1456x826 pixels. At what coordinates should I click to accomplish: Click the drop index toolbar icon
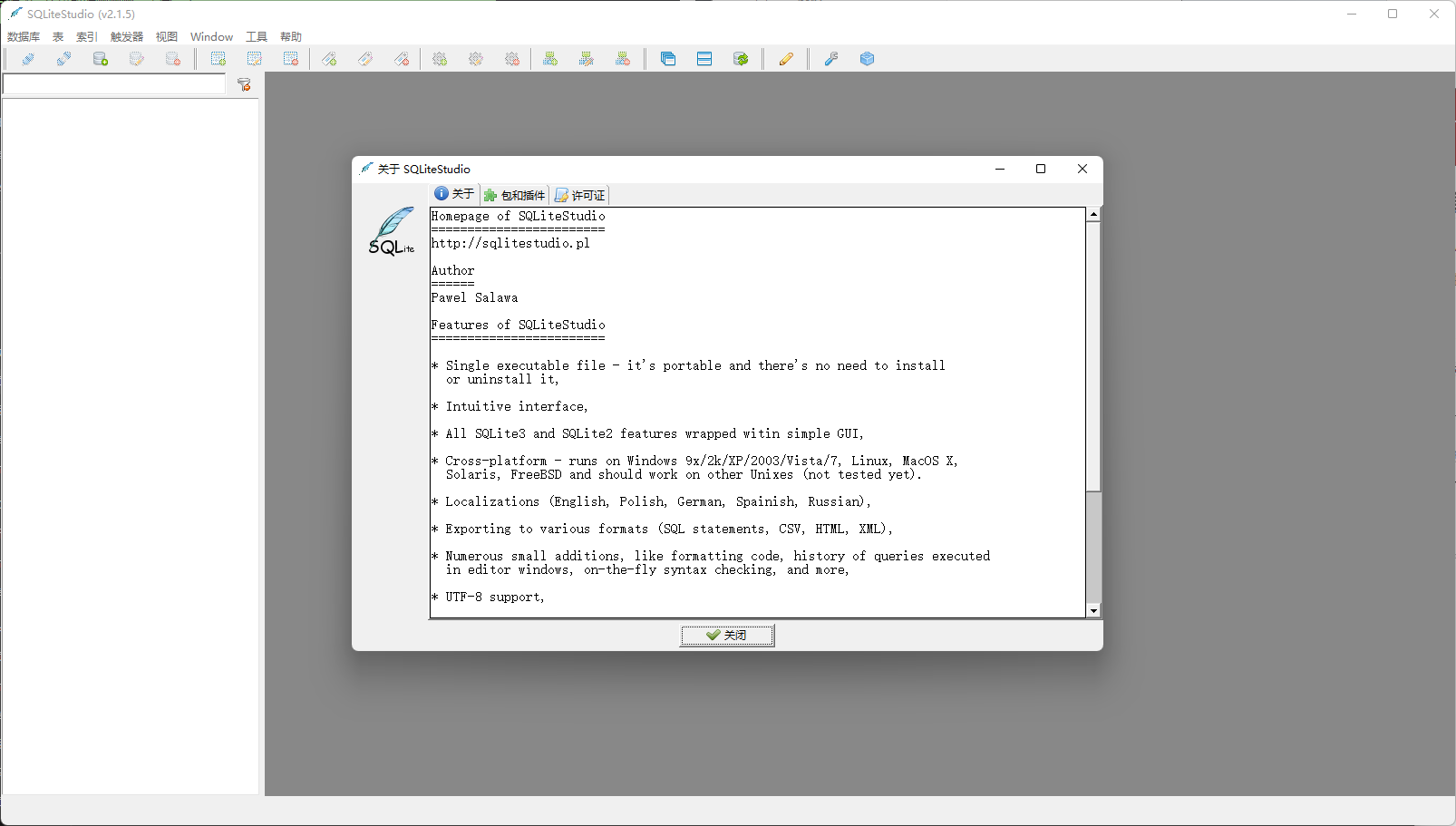click(402, 59)
